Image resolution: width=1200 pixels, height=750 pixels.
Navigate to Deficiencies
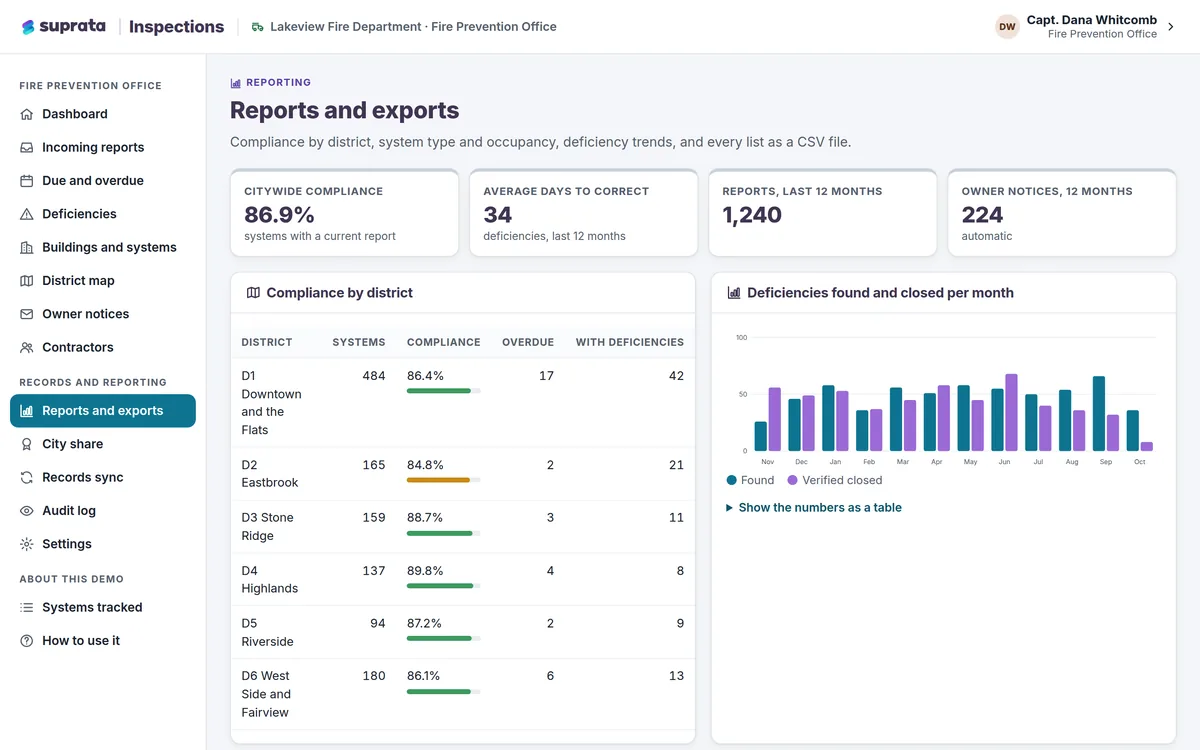click(103, 214)
